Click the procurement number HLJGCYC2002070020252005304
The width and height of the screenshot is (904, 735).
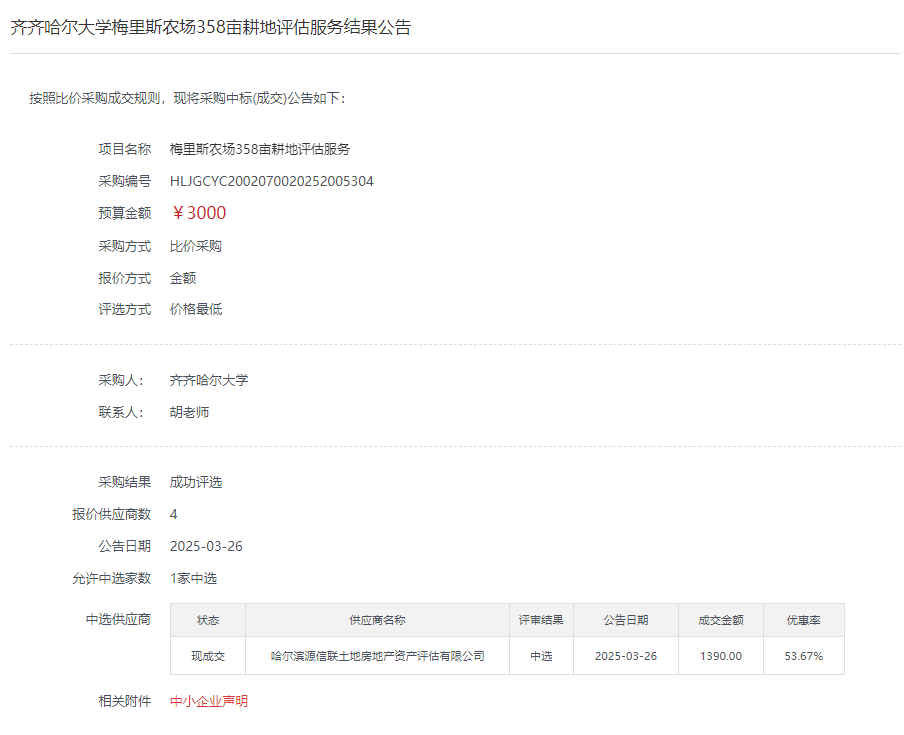click(271, 181)
